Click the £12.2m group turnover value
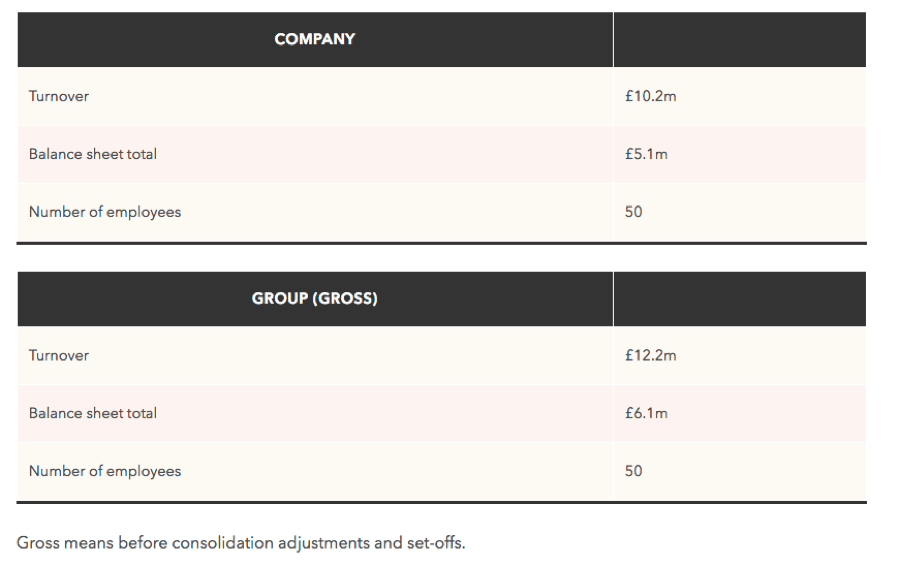 coord(650,355)
